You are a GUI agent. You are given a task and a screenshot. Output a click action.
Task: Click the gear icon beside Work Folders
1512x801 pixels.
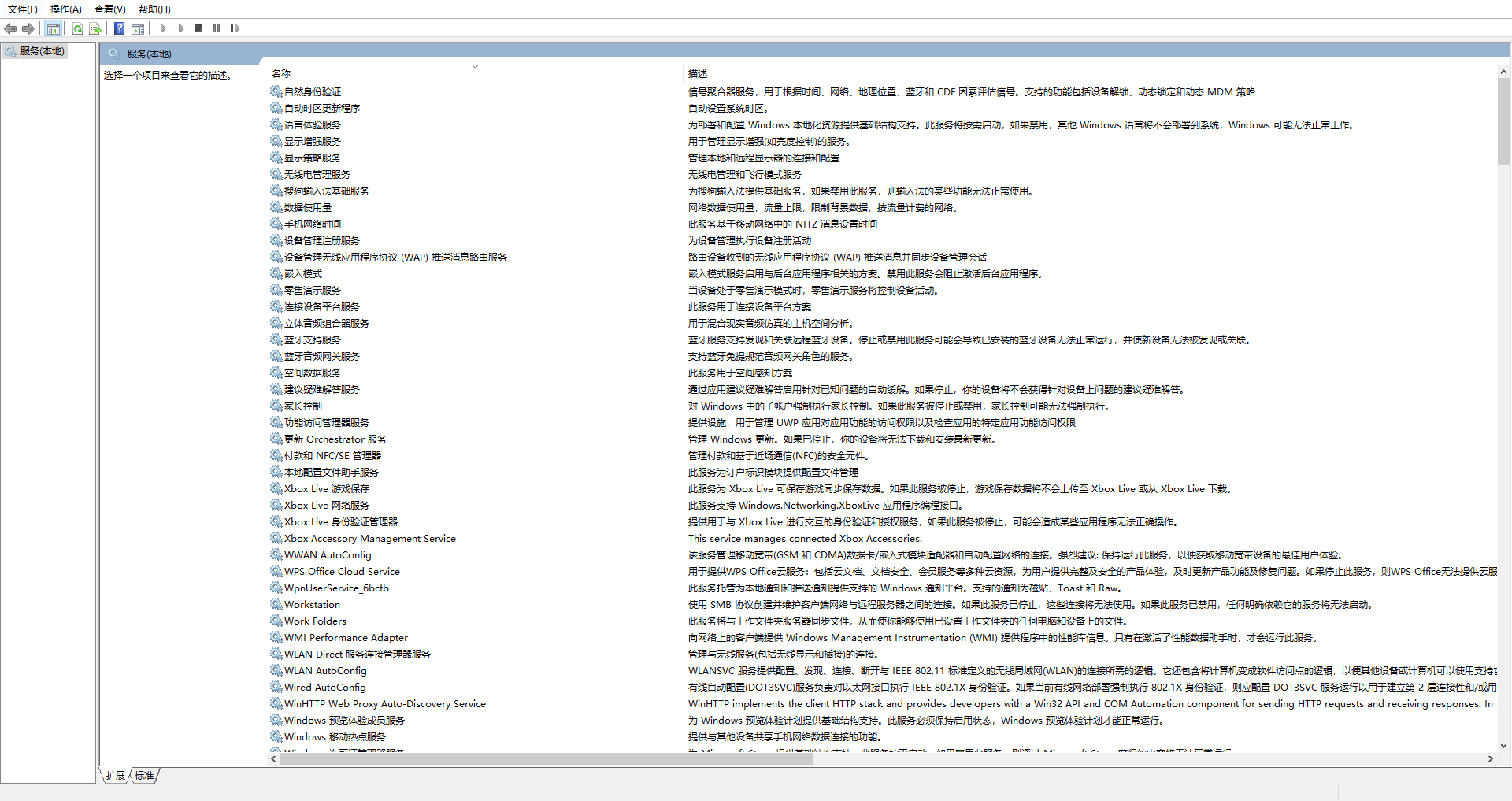pos(276,621)
